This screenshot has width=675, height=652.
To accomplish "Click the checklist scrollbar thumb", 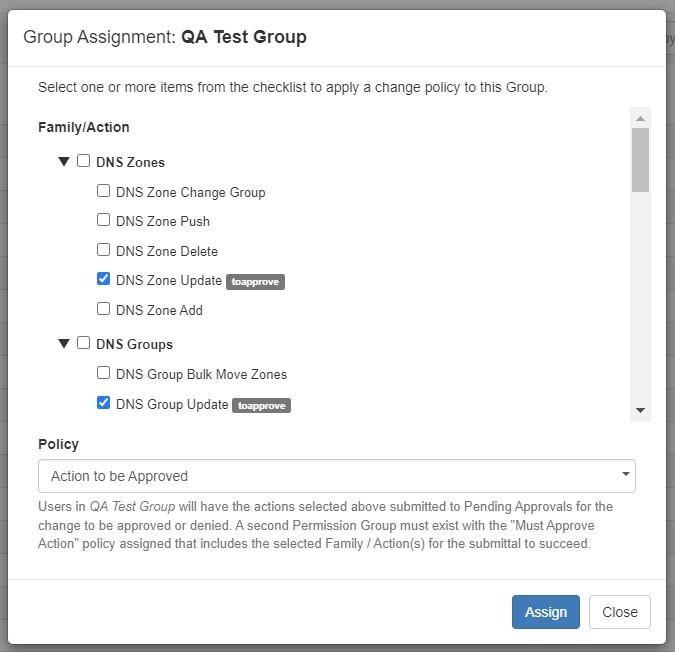I will tap(640, 159).
